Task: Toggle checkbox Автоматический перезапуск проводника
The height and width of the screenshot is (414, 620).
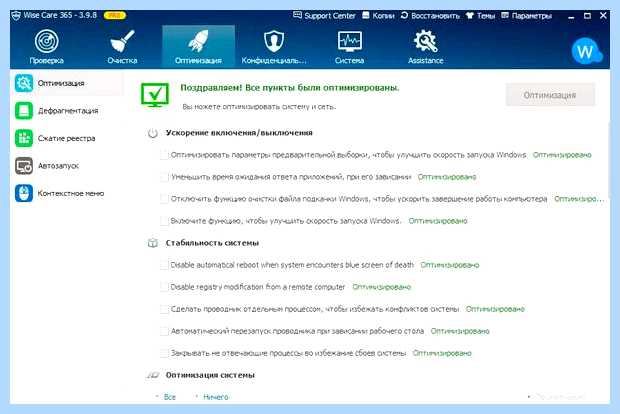Action: [164, 331]
